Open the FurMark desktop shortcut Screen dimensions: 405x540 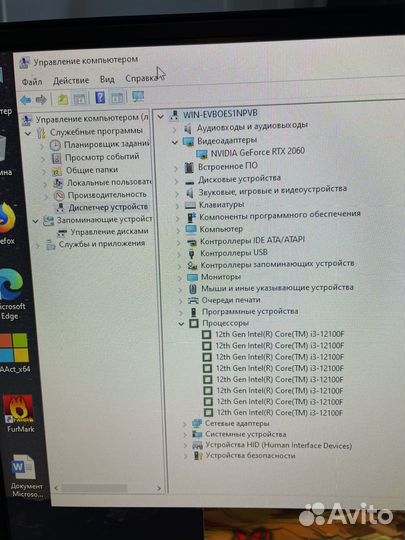[x=20, y=414]
